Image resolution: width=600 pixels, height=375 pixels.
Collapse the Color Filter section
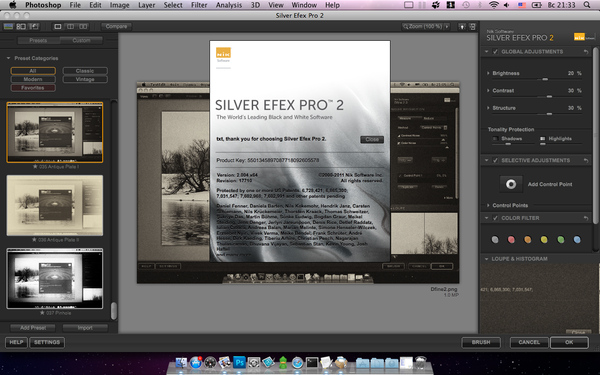pos(486,218)
